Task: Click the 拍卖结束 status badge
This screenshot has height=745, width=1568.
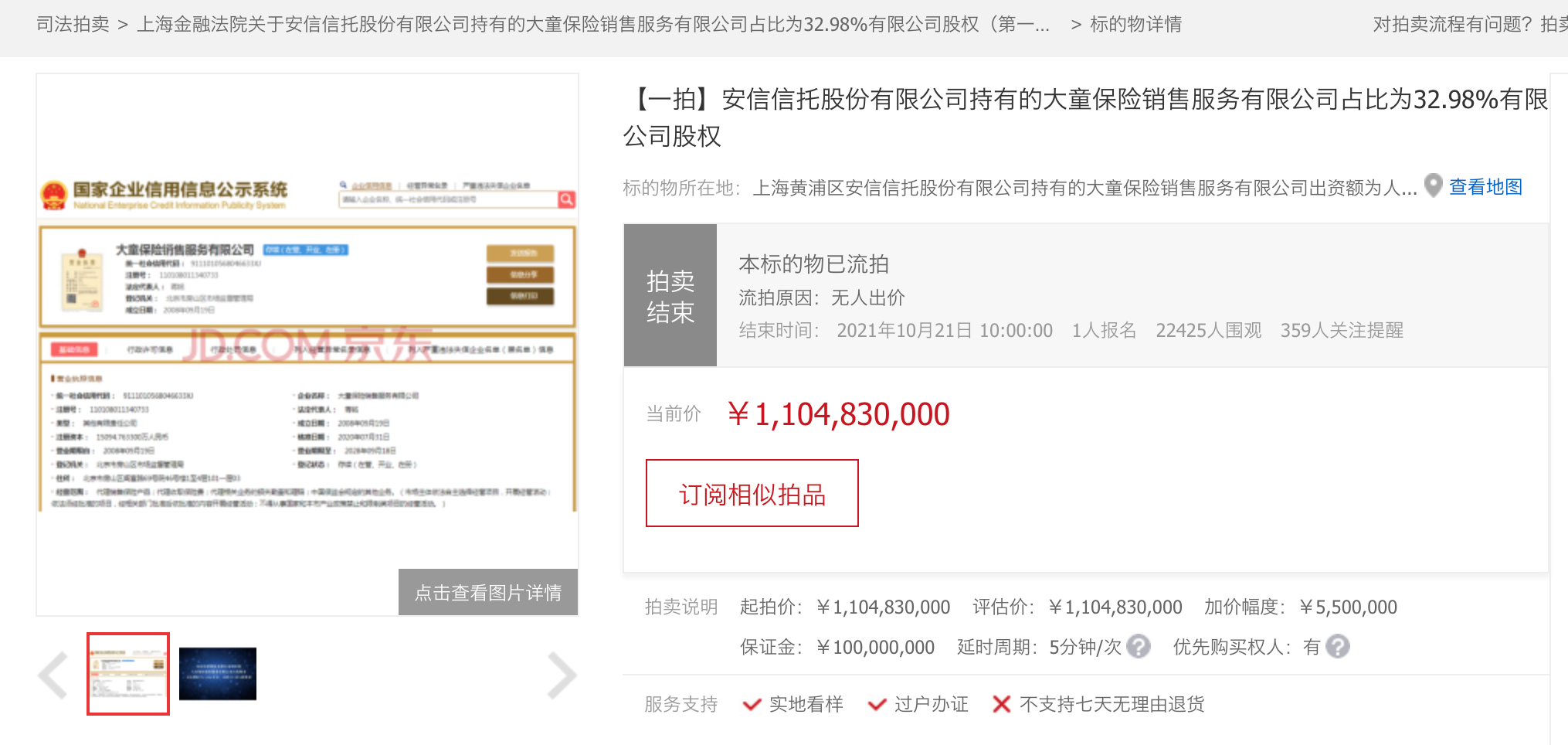Action: pyautogui.click(x=670, y=295)
